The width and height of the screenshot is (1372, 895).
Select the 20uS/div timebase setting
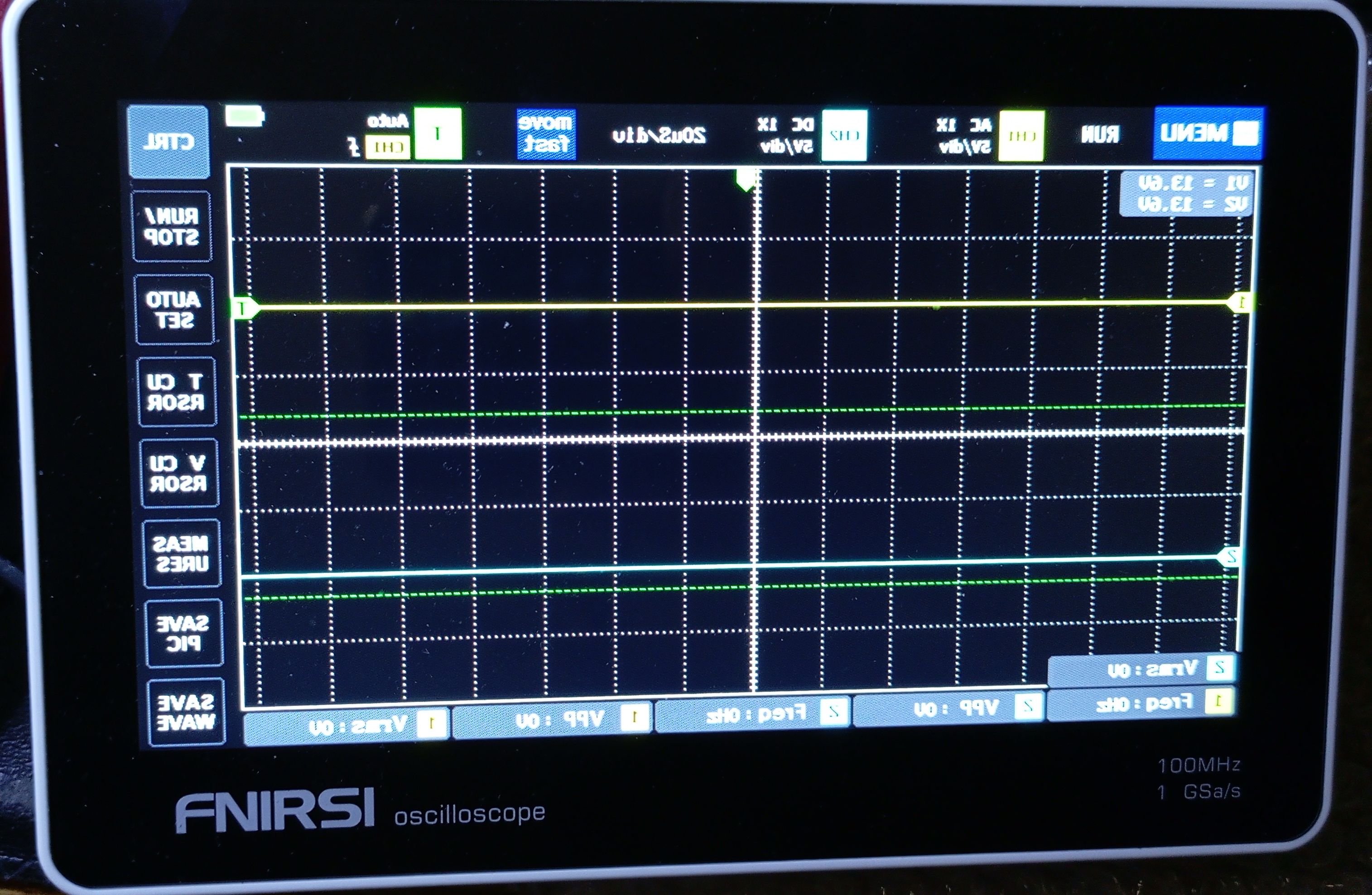coord(659,136)
